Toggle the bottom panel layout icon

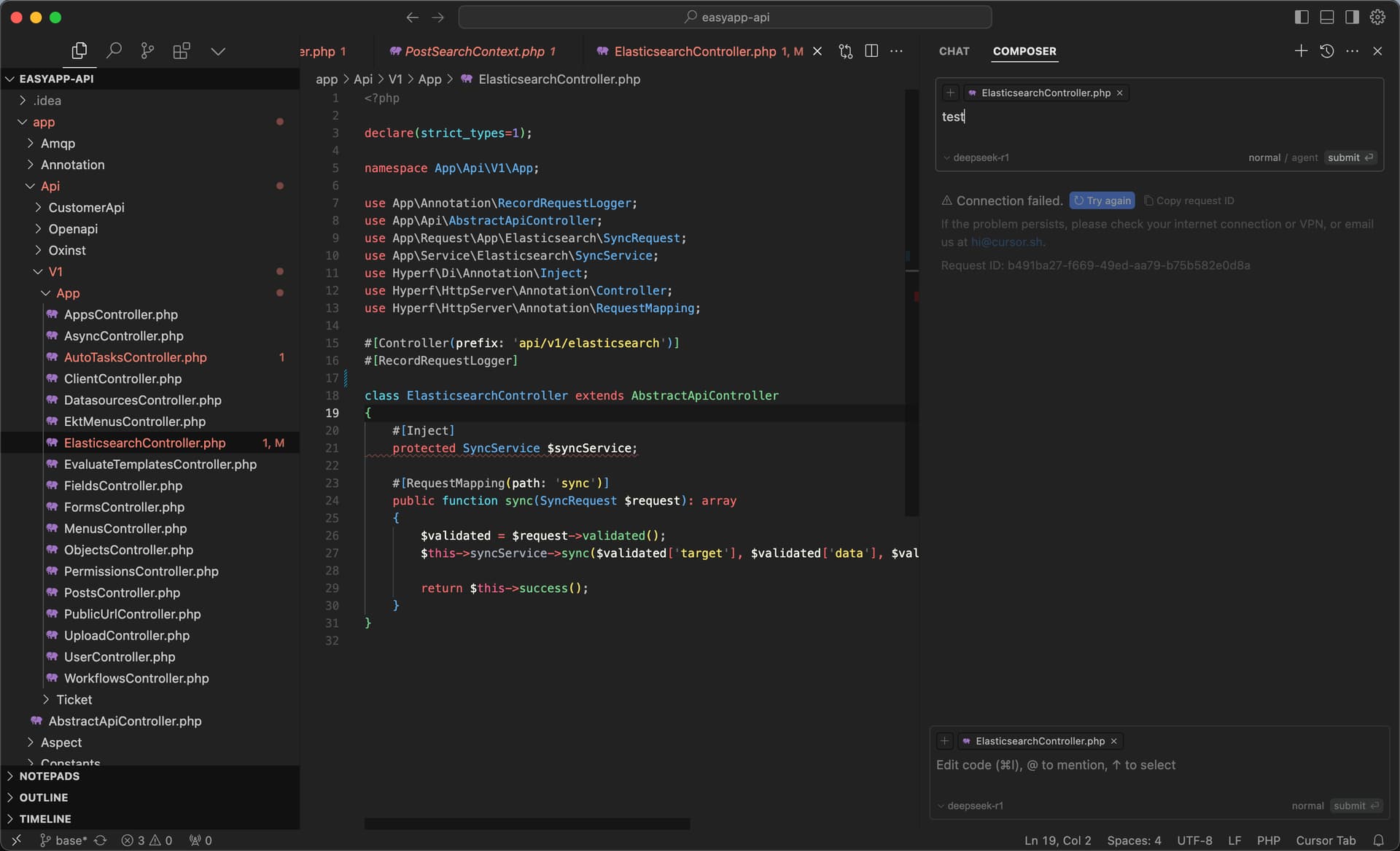point(1327,17)
